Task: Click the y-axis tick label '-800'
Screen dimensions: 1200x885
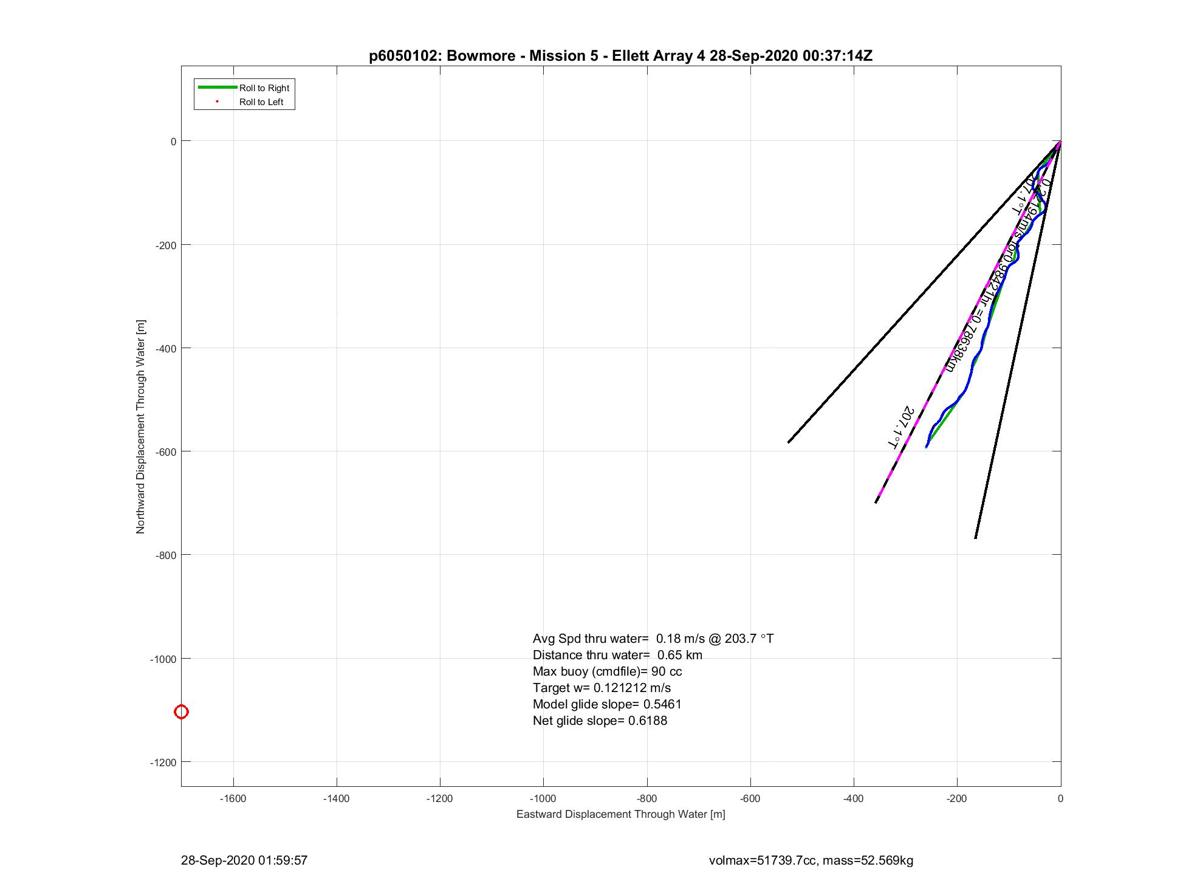Action: (165, 555)
